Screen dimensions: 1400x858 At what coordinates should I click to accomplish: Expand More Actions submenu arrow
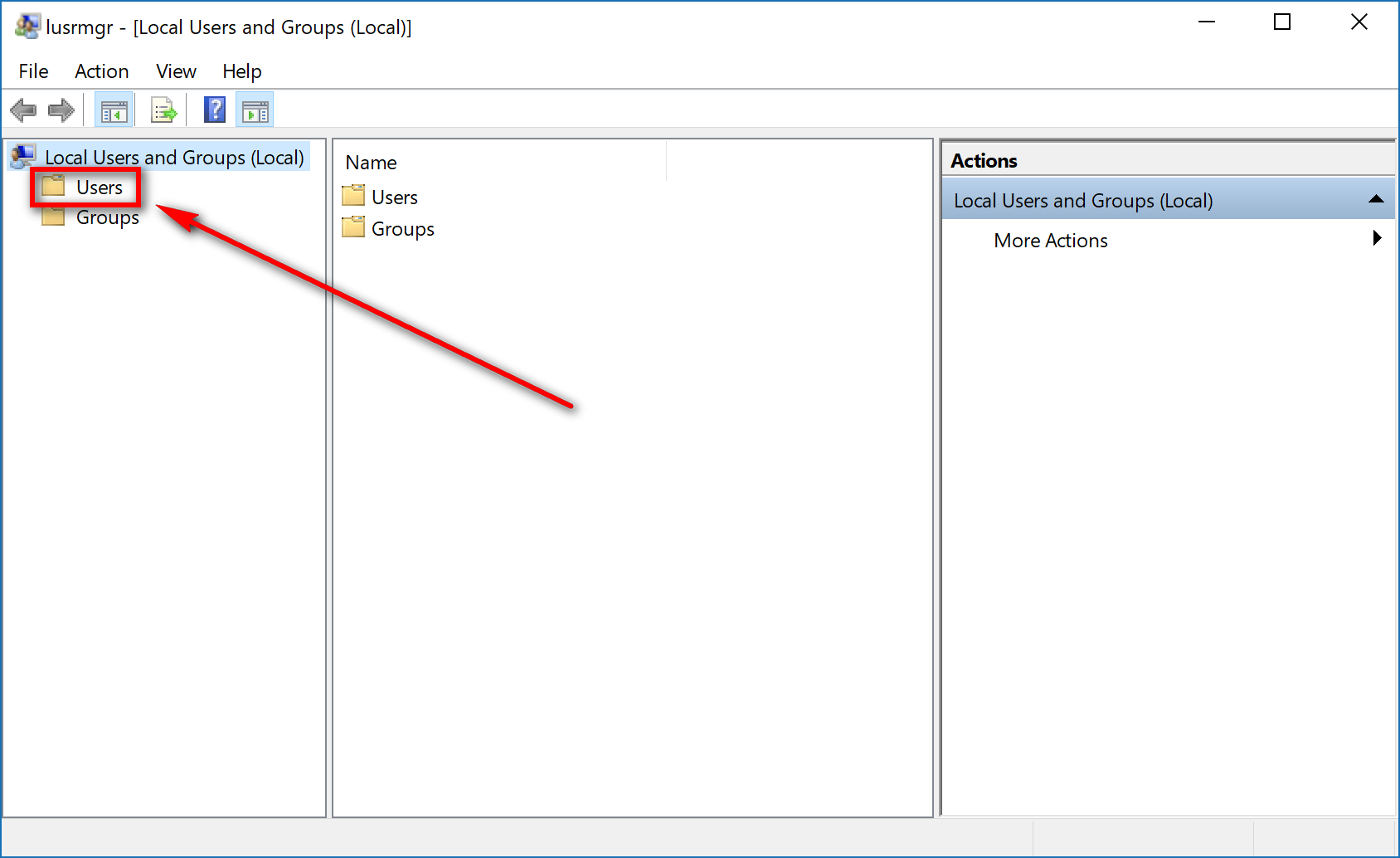pos(1377,238)
